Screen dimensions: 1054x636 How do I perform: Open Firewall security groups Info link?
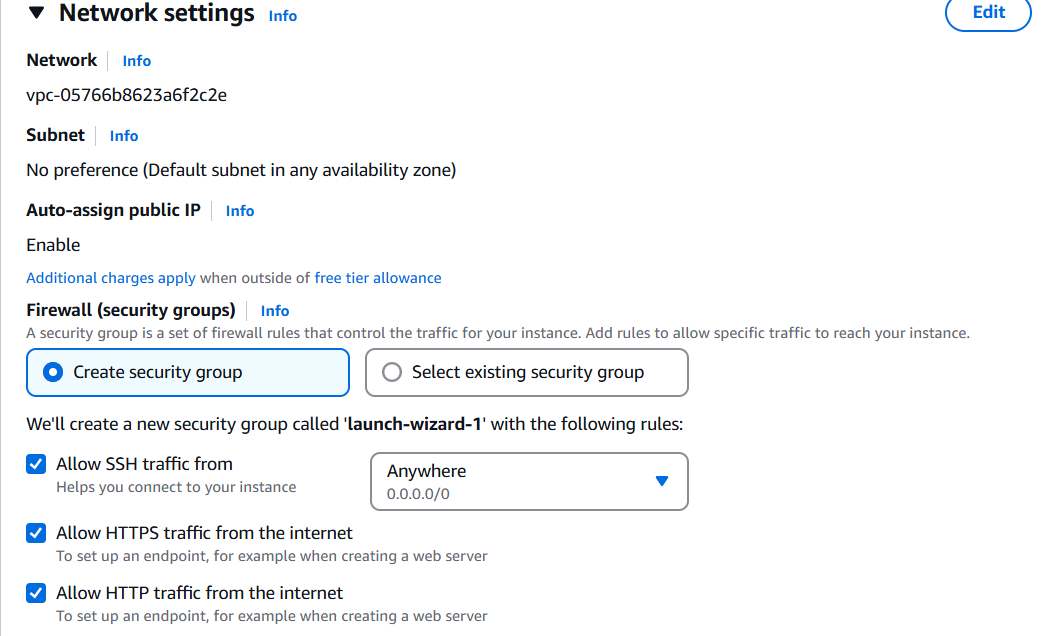click(x=275, y=311)
